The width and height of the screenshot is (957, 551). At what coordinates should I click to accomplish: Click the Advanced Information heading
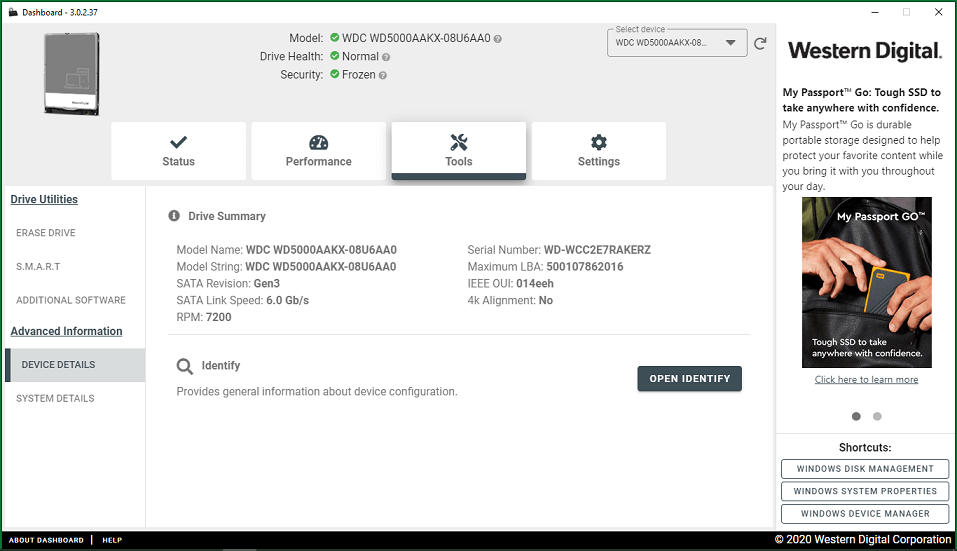pyautogui.click(x=66, y=331)
